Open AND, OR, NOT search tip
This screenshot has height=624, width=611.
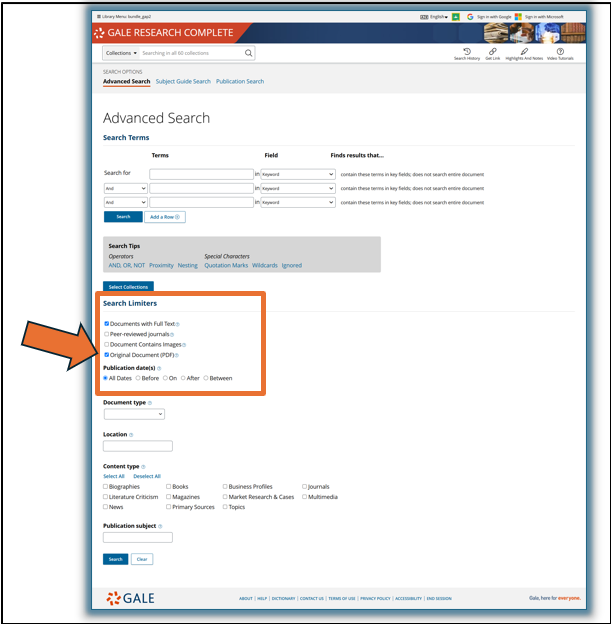(127, 265)
